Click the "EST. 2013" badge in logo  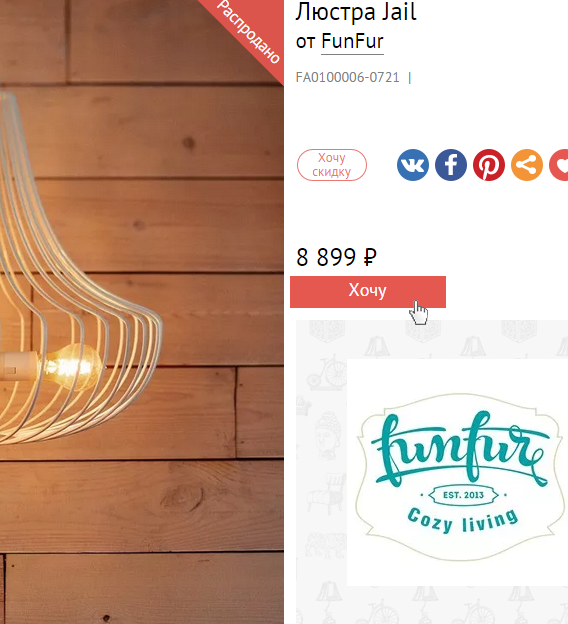(x=463, y=495)
